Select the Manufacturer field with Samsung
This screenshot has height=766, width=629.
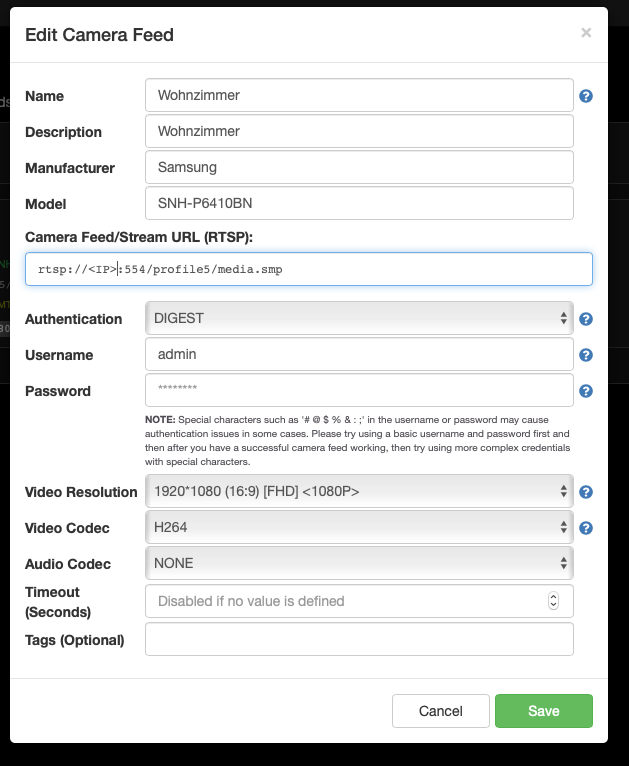(359, 167)
